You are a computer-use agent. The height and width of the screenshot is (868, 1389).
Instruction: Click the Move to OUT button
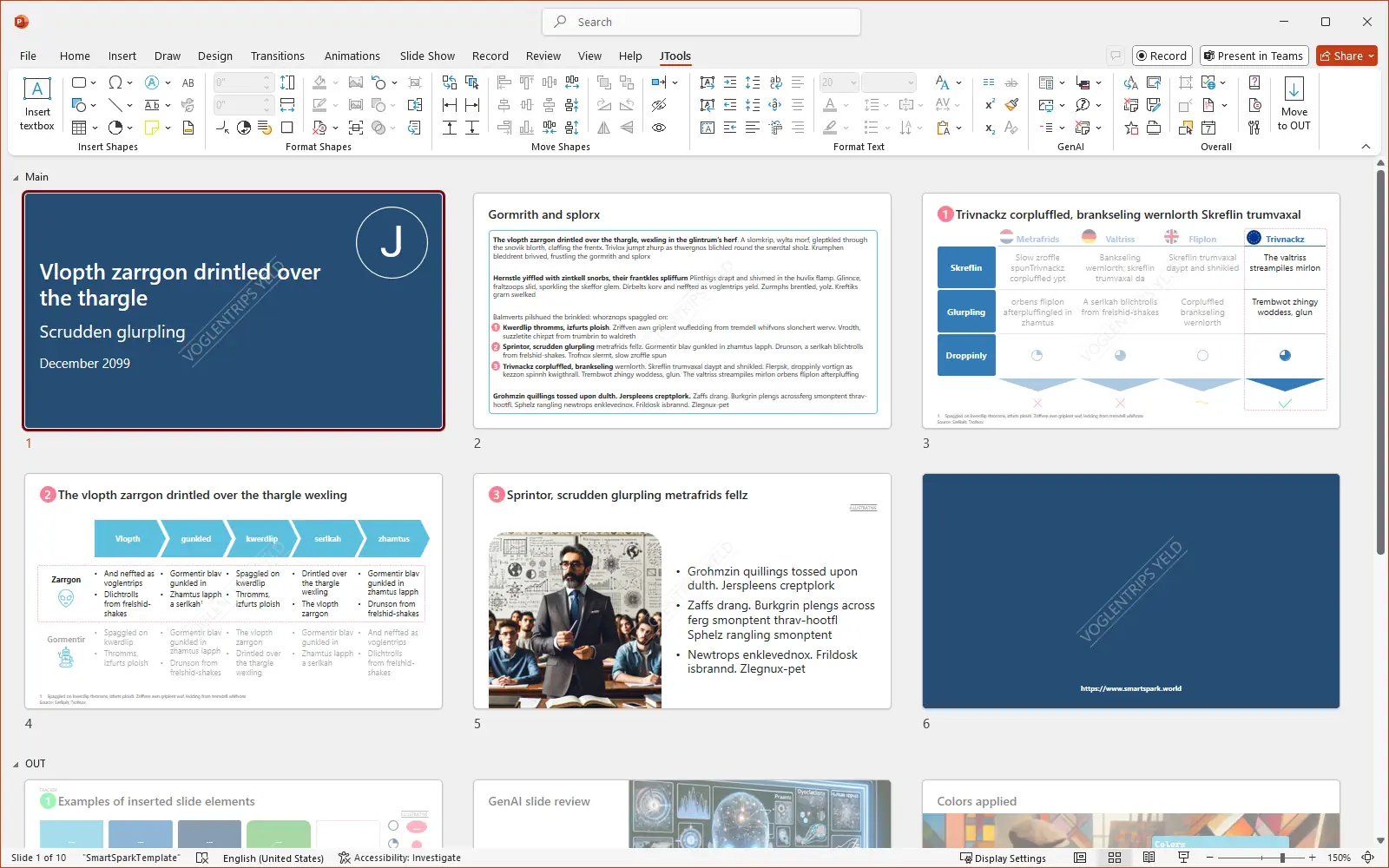[x=1294, y=105]
